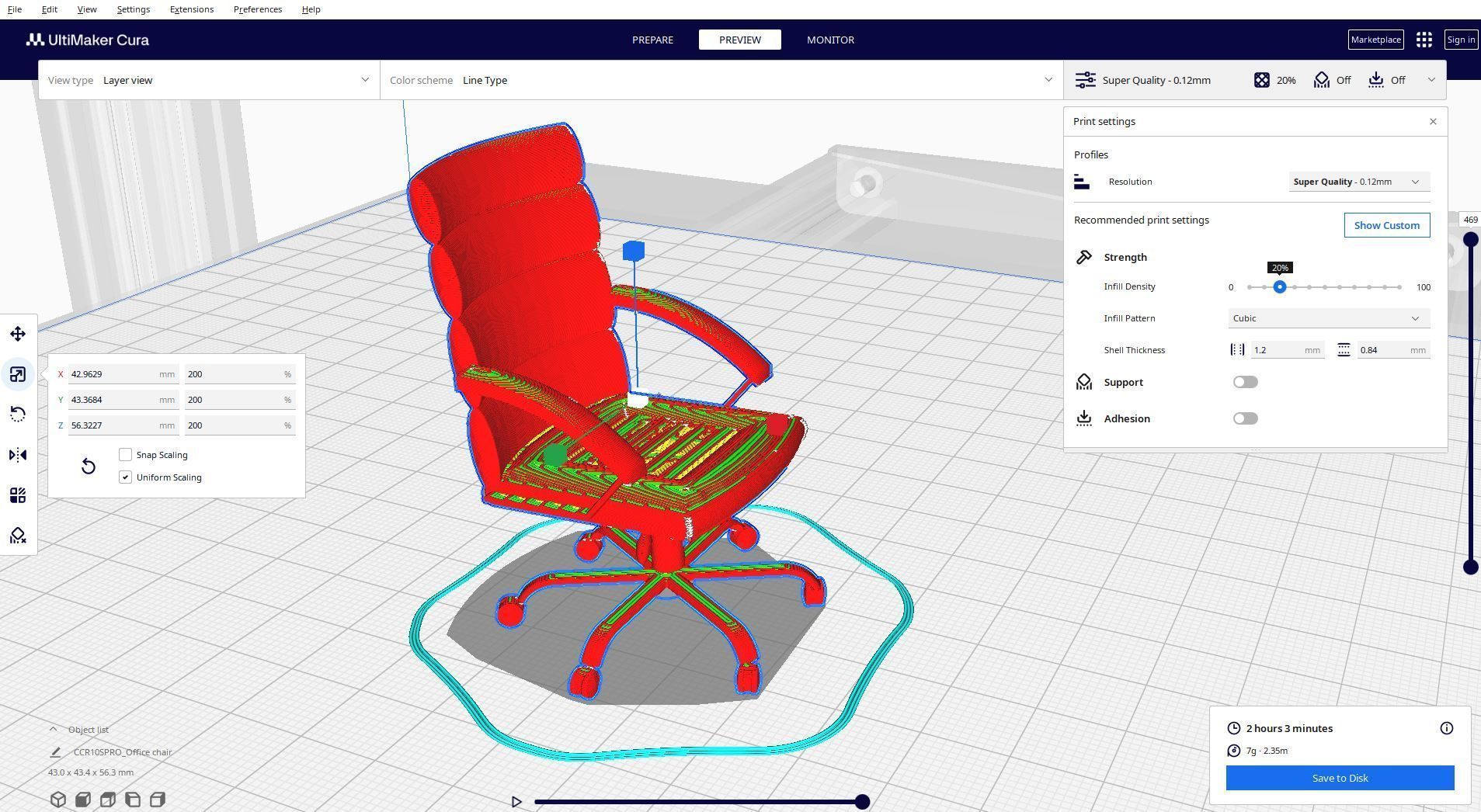This screenshot has height=812, width=1481.
Task: Open the Color scheme dropdown
Action: [x=721, y=80]
